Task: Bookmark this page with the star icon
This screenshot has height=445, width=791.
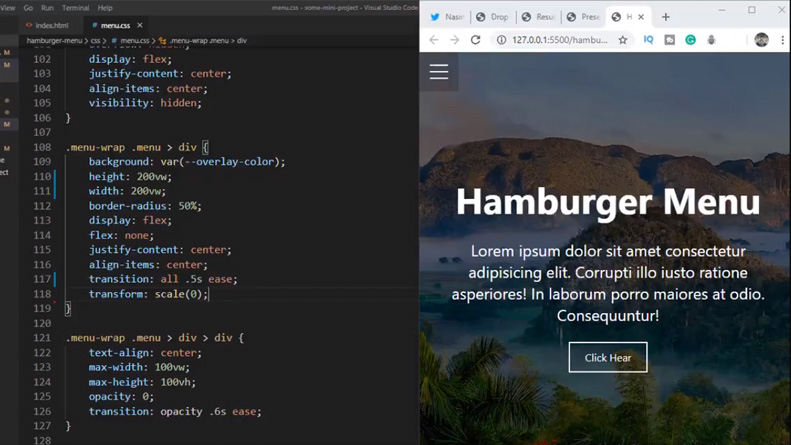Action: [x=623, y=40]
